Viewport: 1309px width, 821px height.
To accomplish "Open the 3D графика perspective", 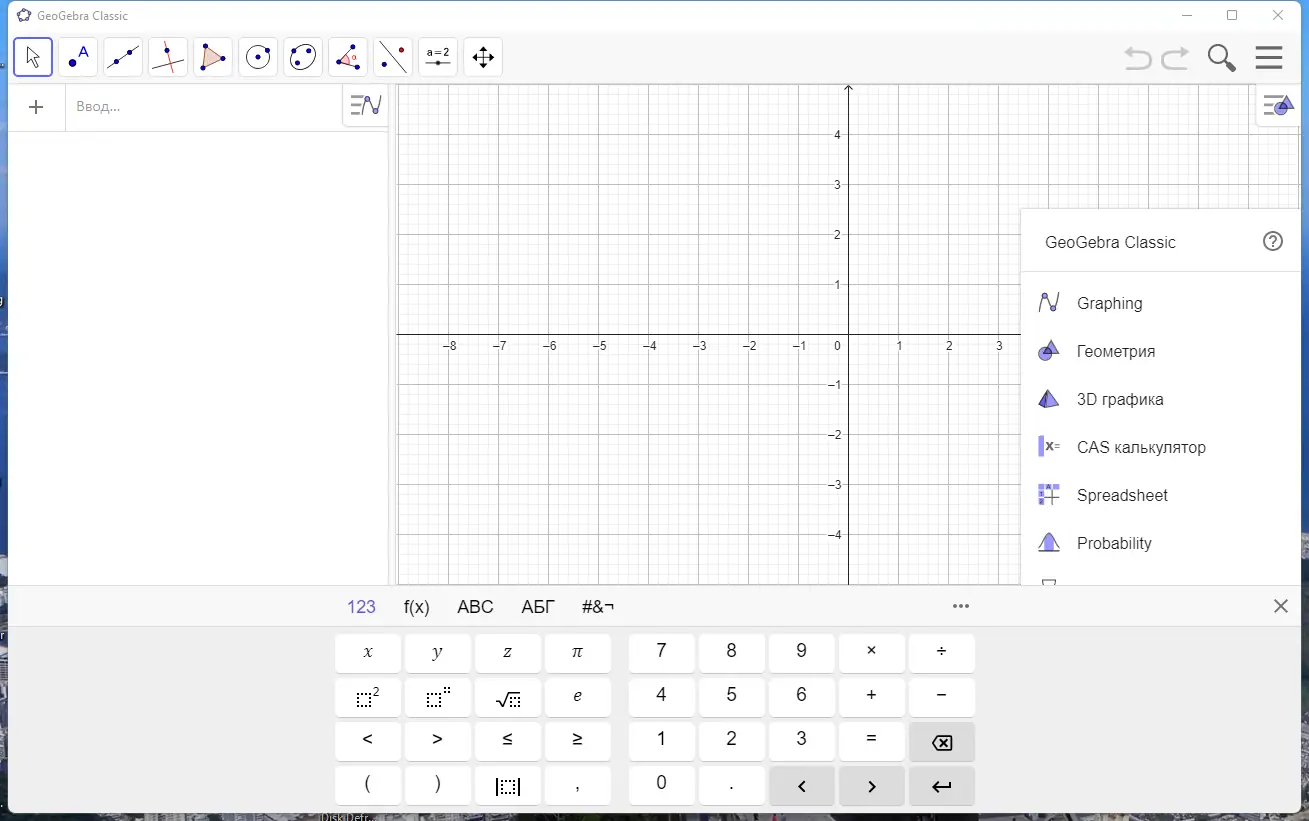I will coord(1160,399).
